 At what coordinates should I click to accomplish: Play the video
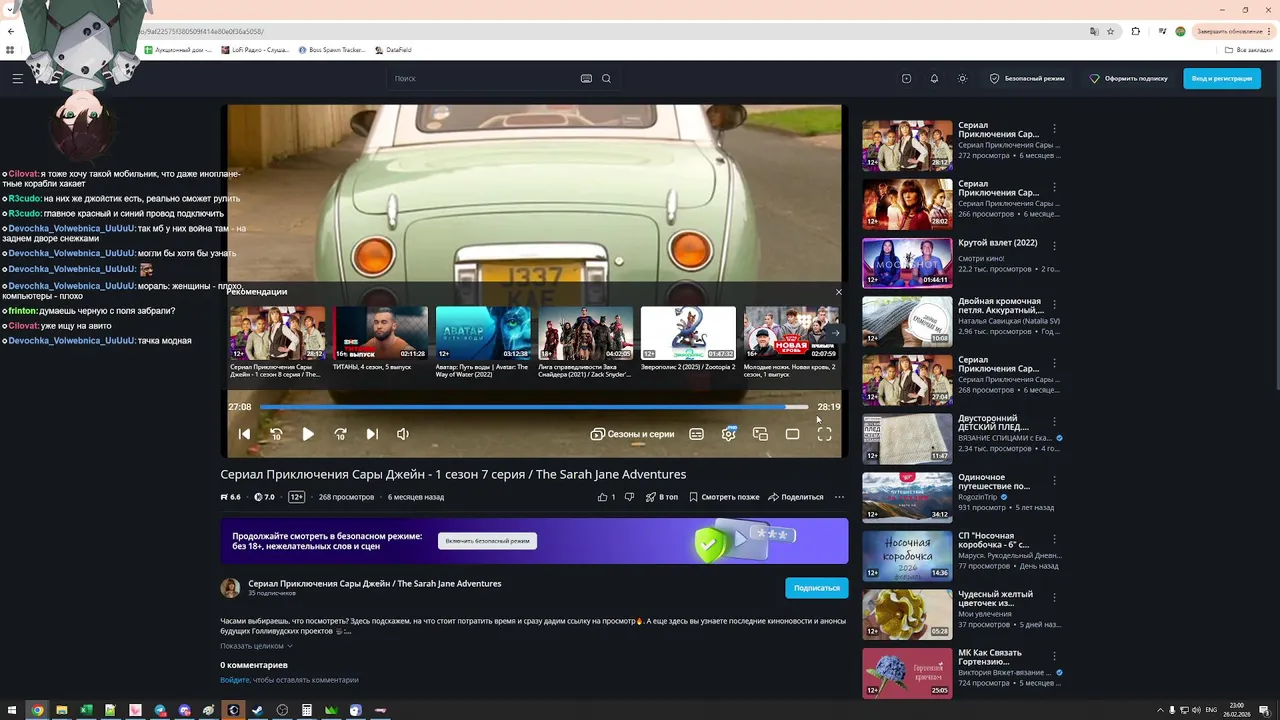tap(308, 434)
